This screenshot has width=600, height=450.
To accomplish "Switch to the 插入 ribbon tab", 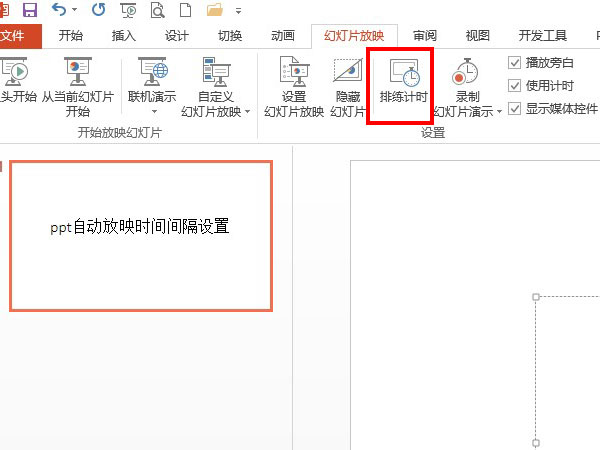I will tap(124, 37).
